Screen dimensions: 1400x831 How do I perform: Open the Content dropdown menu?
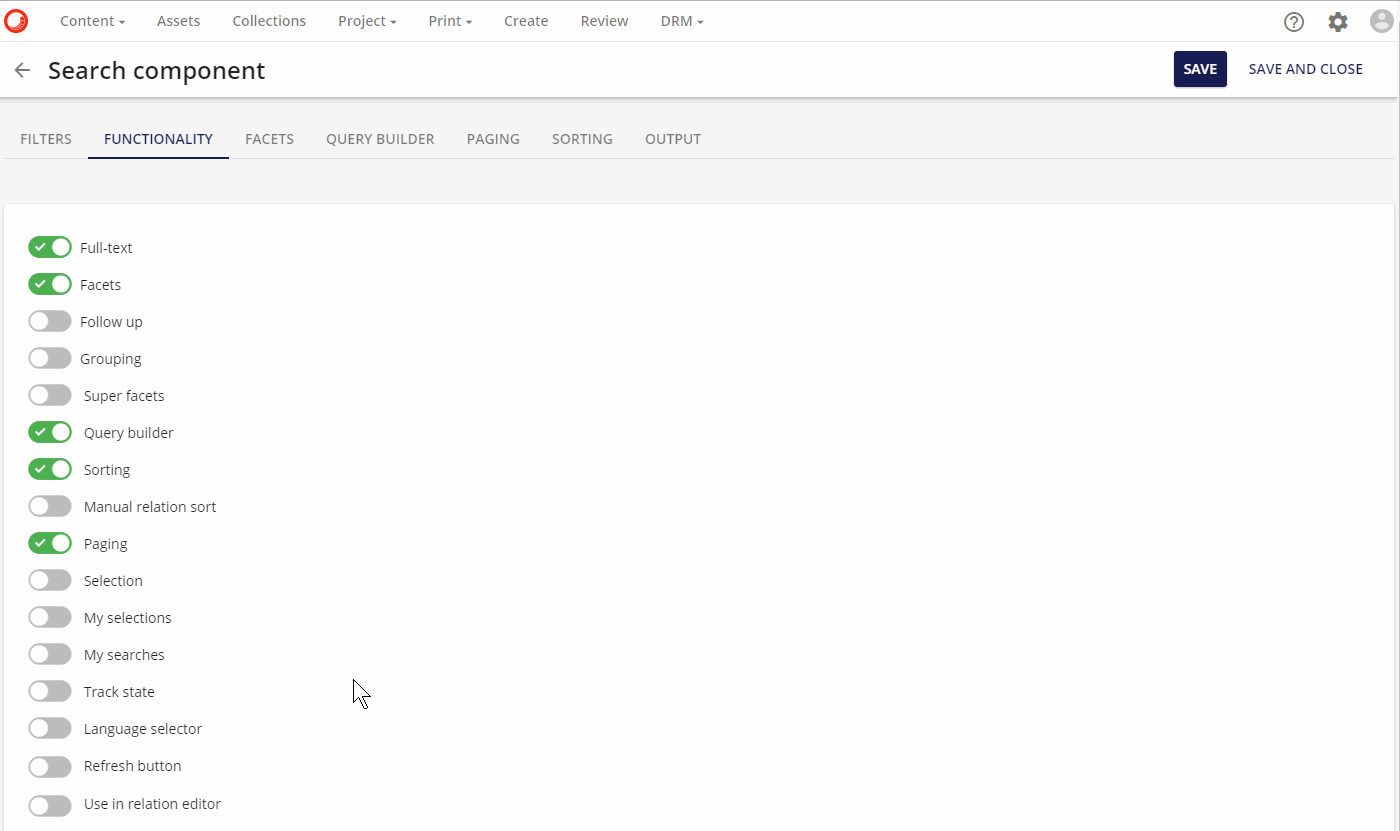pyautogui.click(x=92, y=20)
